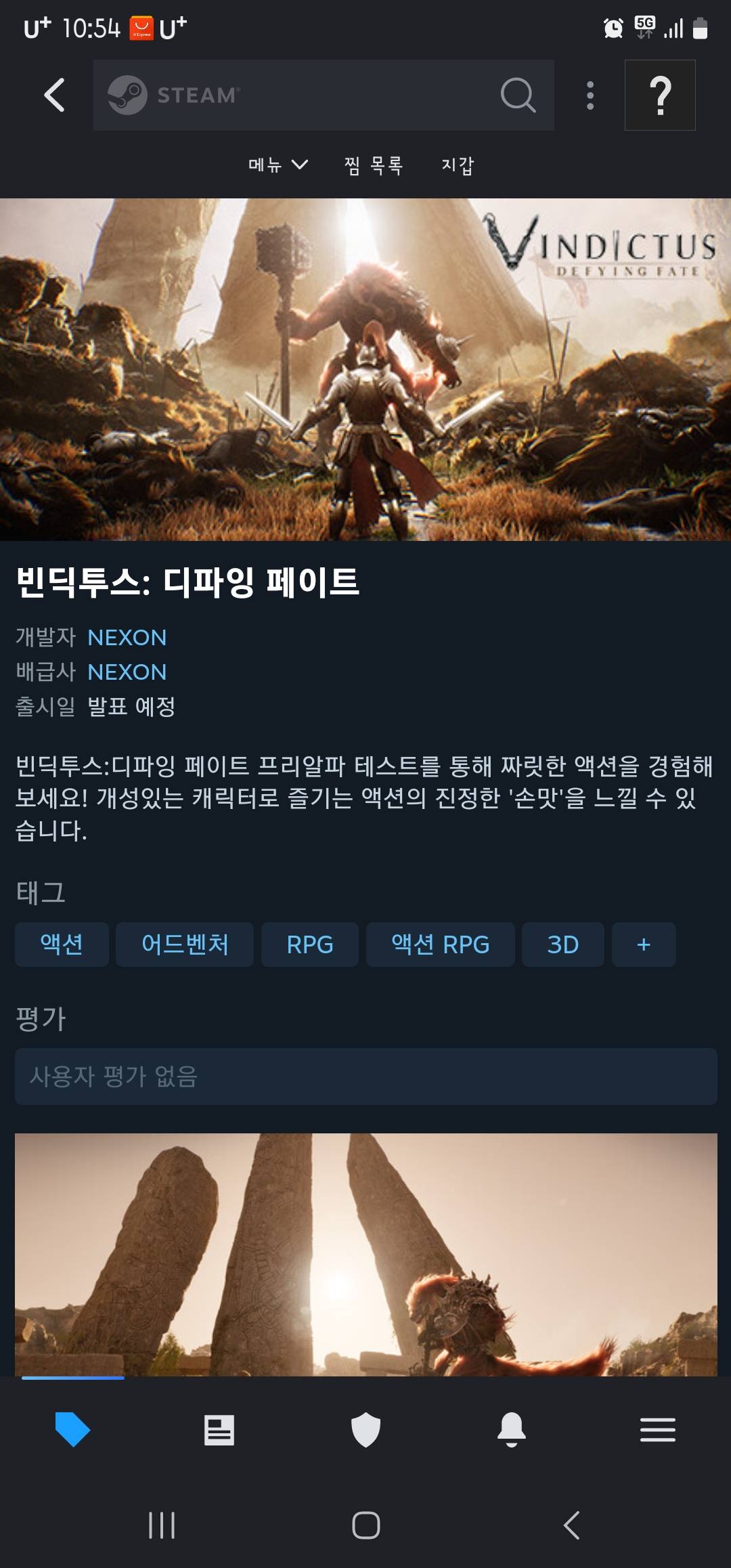Open the Steam Guard shield tab
Screen dimensions: 731x1568
click(365, 1430)
